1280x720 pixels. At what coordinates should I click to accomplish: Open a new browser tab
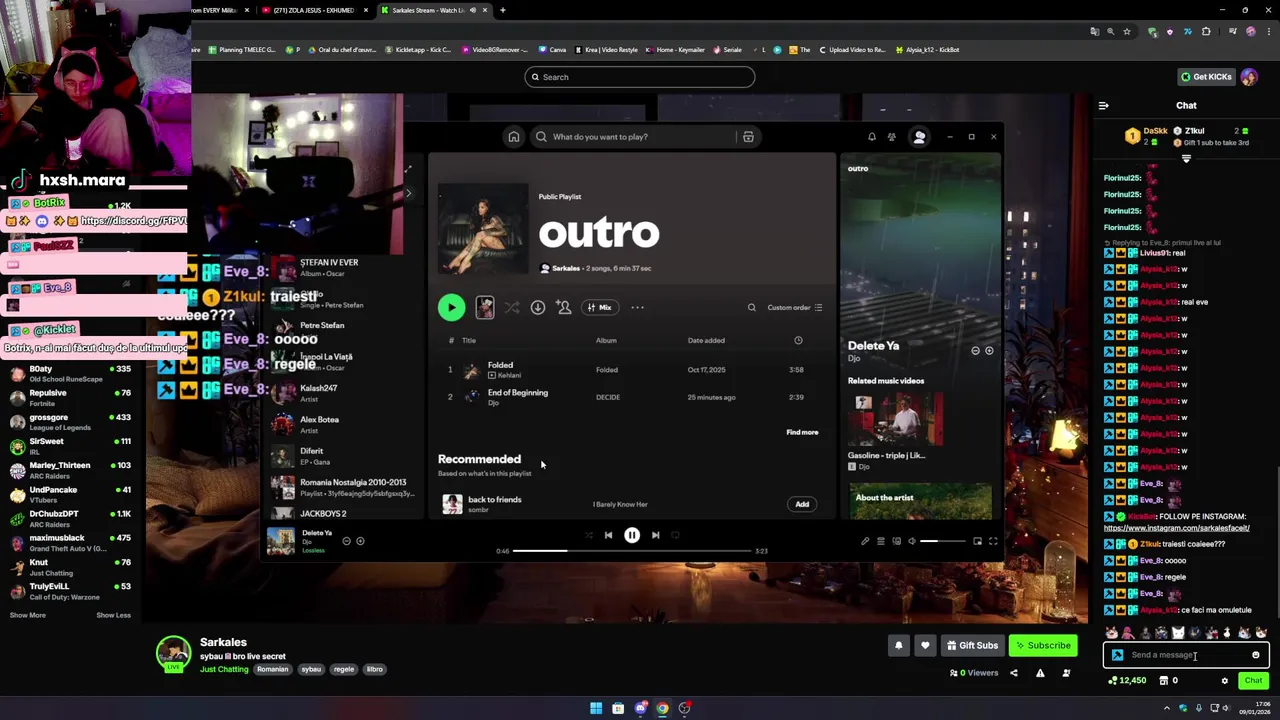tap(502, 10)
